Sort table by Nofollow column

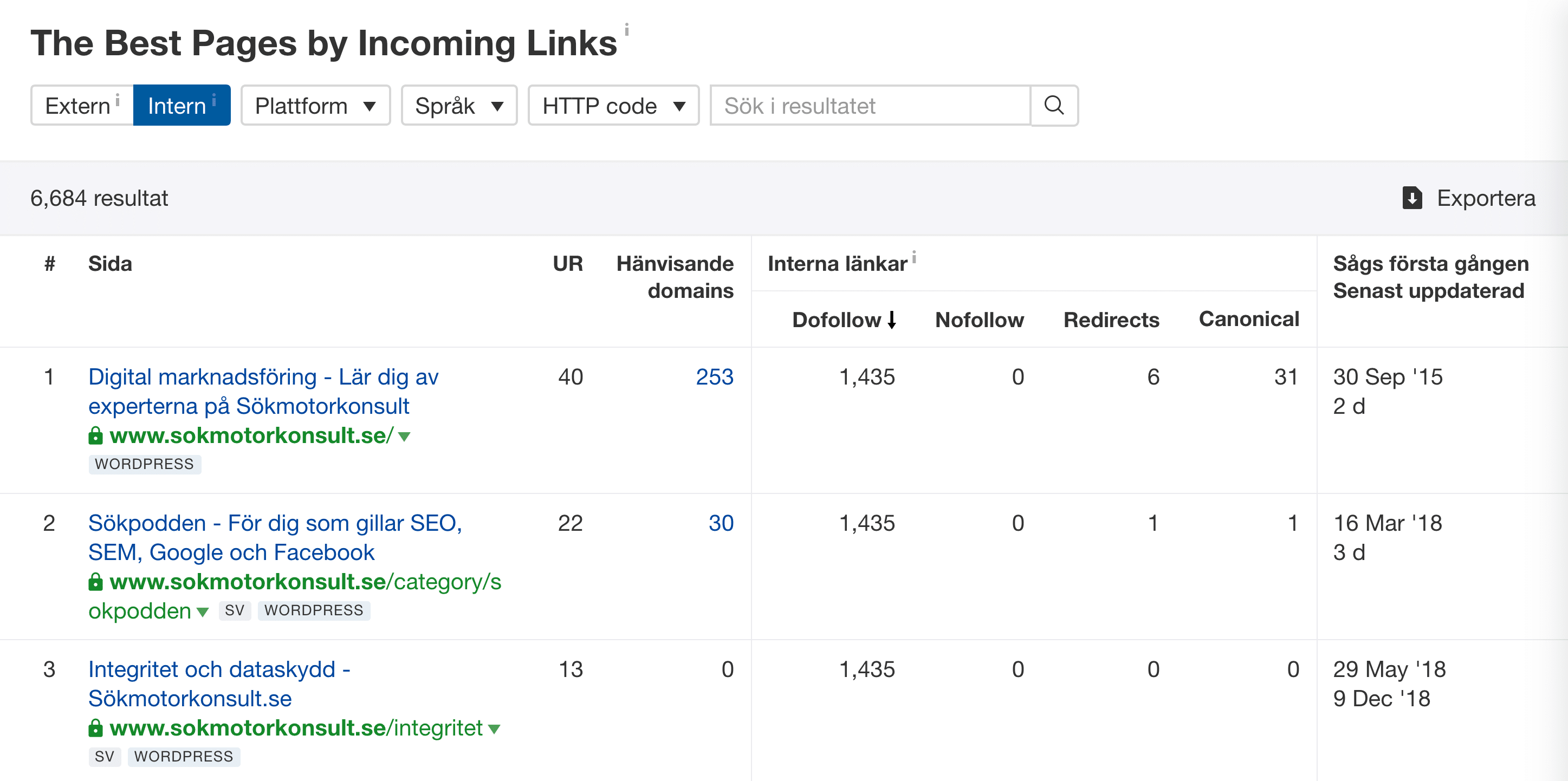tap(979, 320)
